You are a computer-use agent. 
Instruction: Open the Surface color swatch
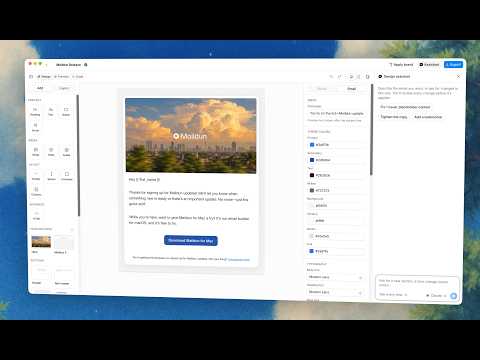point(312,221)
